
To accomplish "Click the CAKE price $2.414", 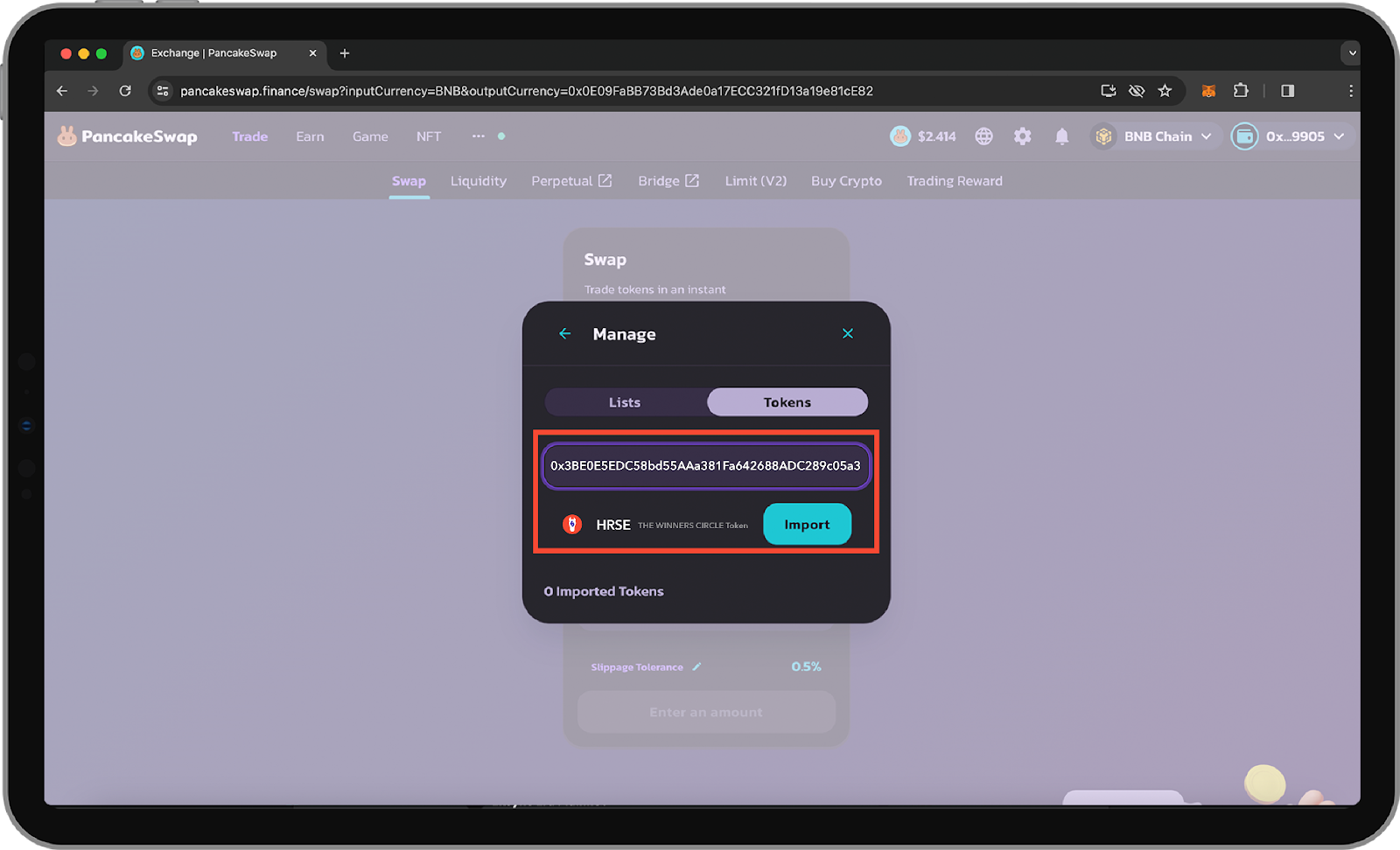I will point(936,136).
